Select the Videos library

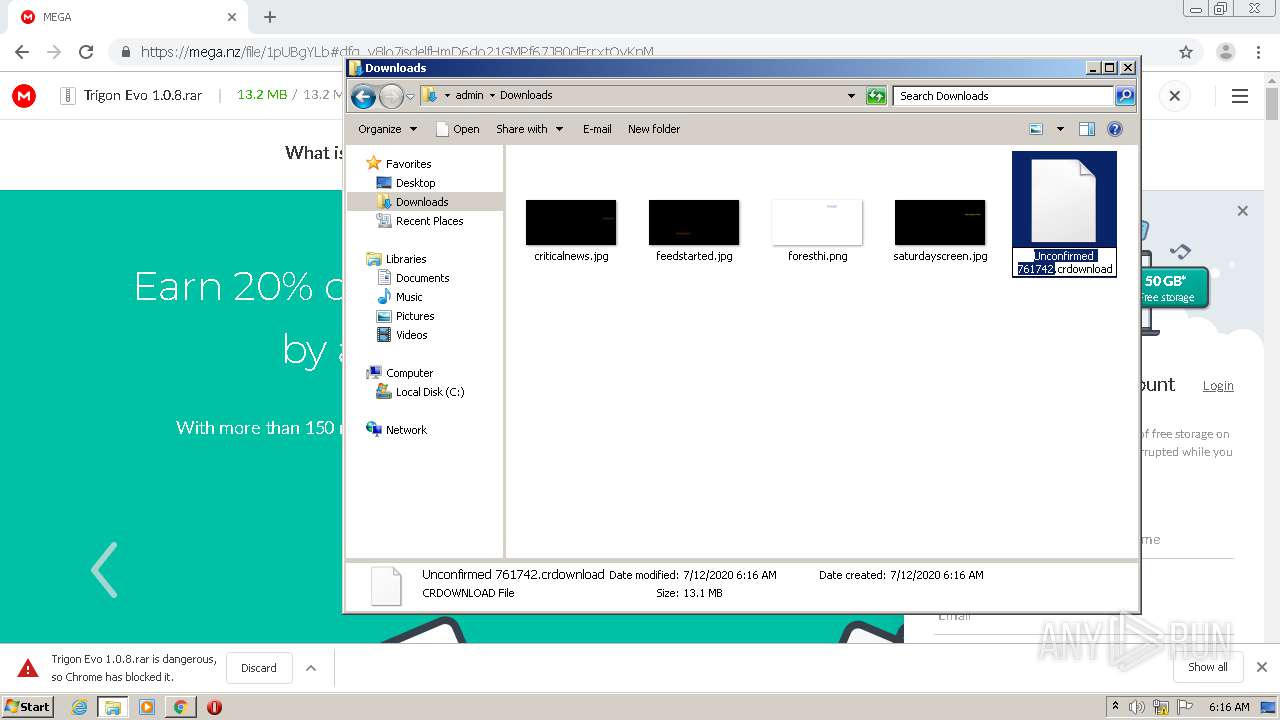point(411,335)
